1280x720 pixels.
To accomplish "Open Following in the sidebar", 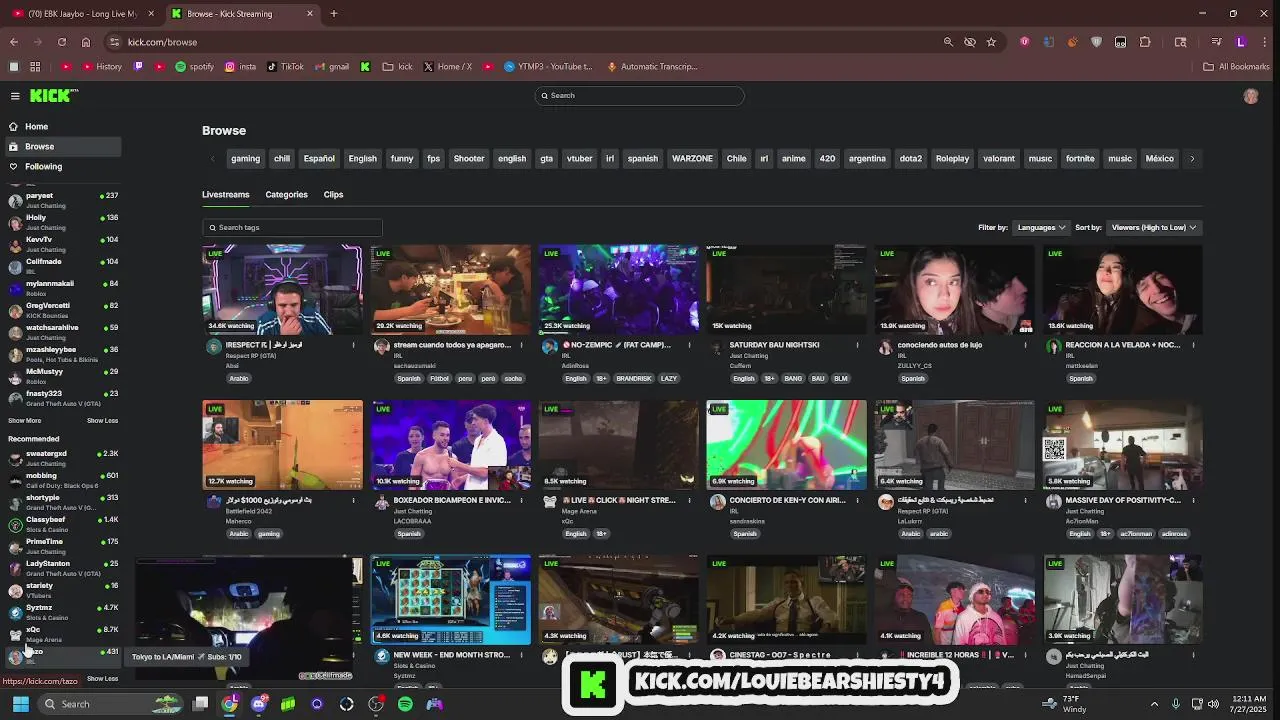I will click(x=61, y=166).
